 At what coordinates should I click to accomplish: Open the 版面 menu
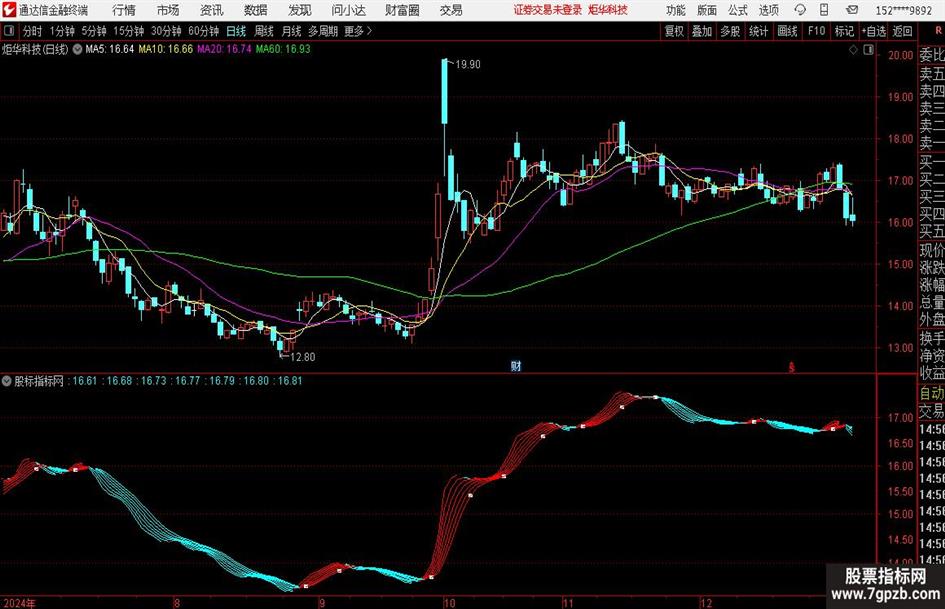pyautogui.click(x=707, y=10)
